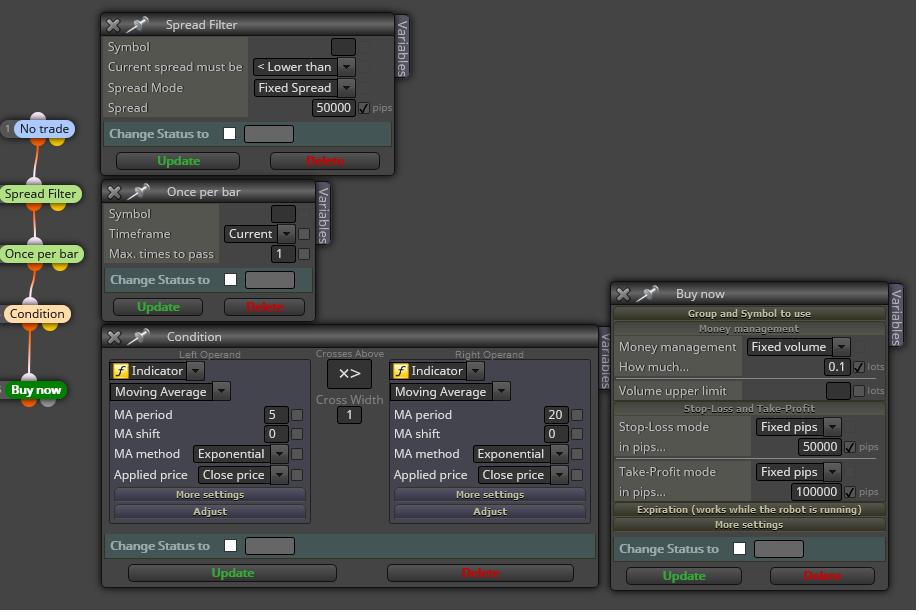The height and width of the screenshot is (615, 919).
Task: Expand Group and Symbol to use section
Action: pos(749,314)
